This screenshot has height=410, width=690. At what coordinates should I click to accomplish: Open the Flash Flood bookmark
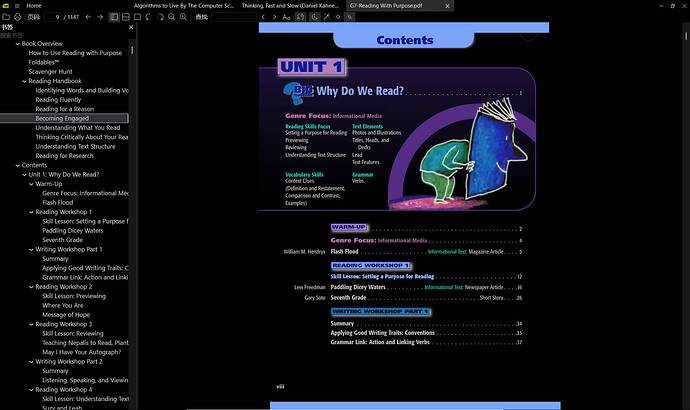point(58,202)
